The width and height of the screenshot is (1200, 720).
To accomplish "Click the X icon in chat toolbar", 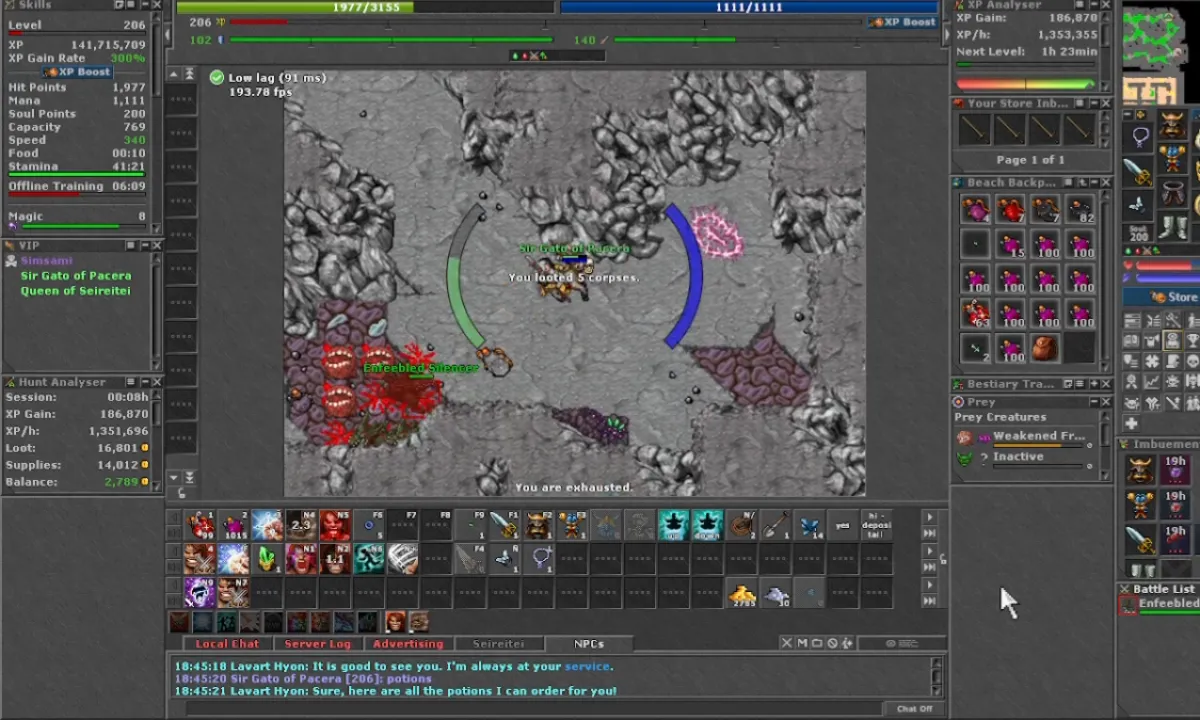I will coord(788,643).
